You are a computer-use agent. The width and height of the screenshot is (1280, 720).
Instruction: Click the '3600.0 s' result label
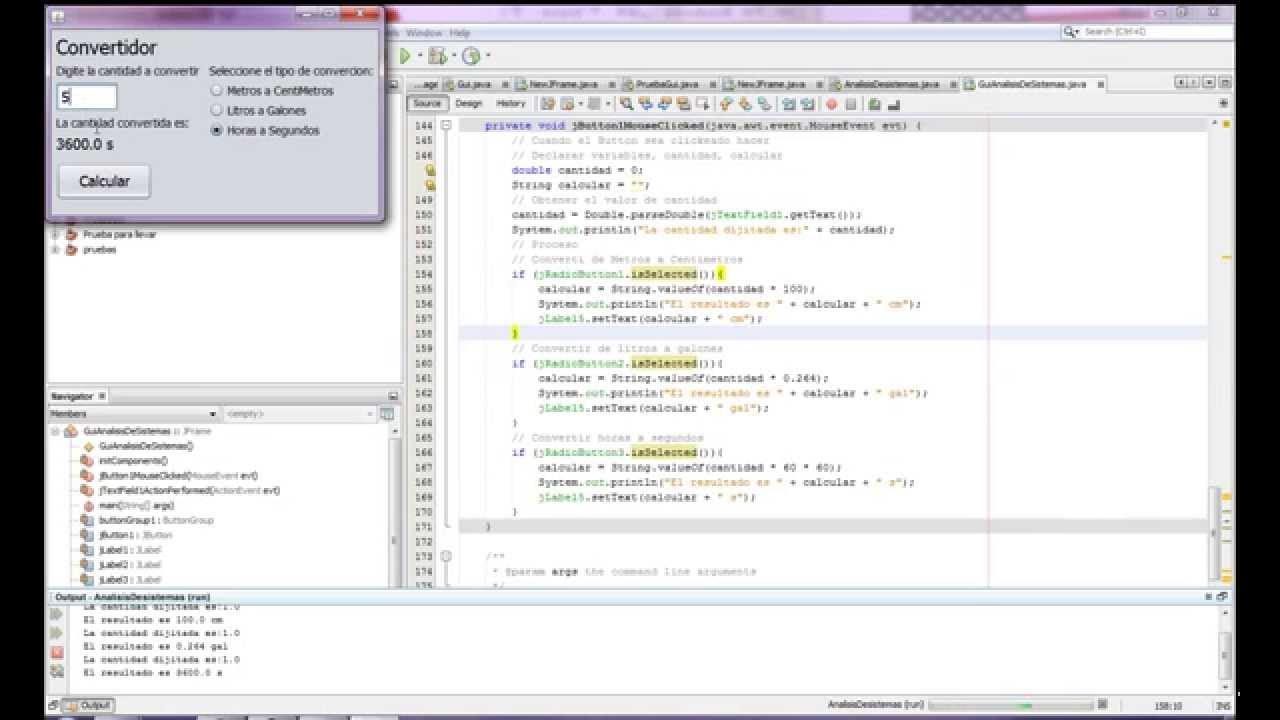85,144
